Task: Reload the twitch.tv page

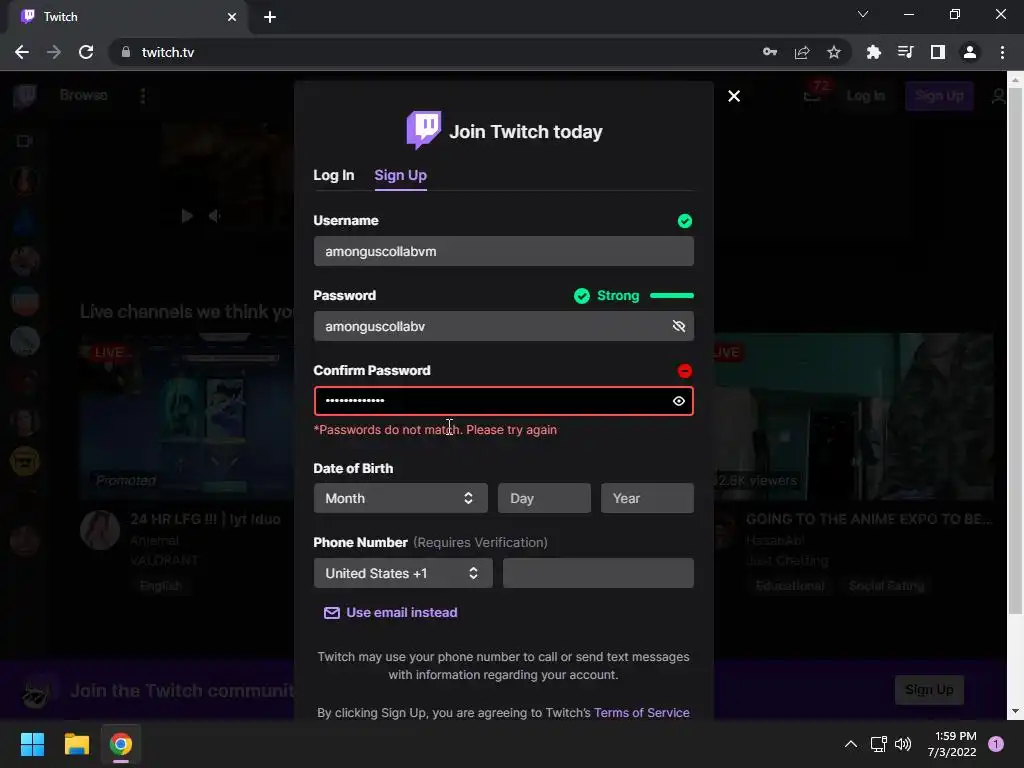Action: tap(86, 52)
